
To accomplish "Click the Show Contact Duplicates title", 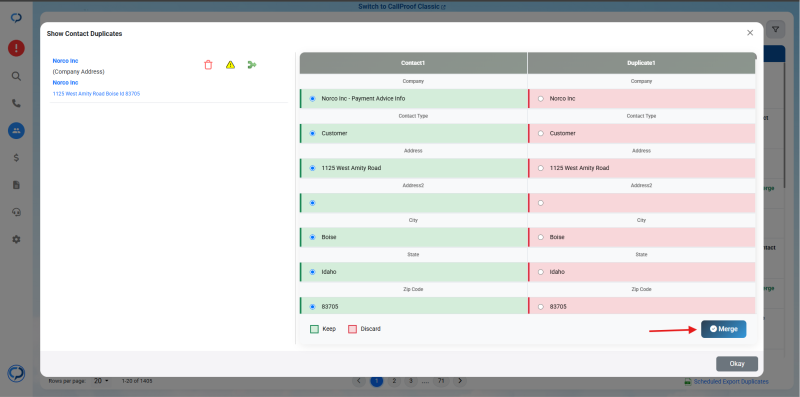I will (x=84, y=34).
